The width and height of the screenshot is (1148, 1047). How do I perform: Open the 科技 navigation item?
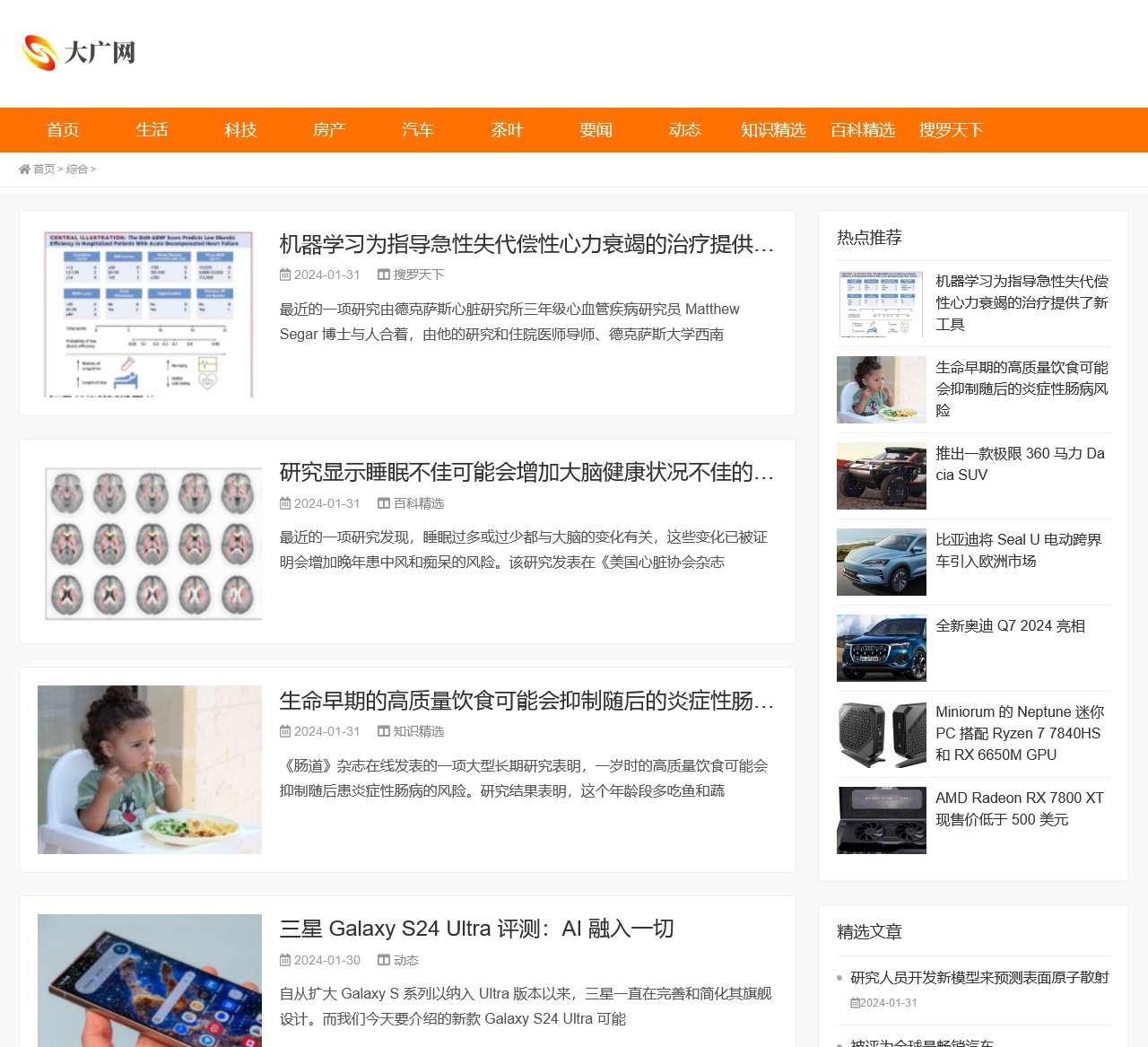click(x=240, y=130)
